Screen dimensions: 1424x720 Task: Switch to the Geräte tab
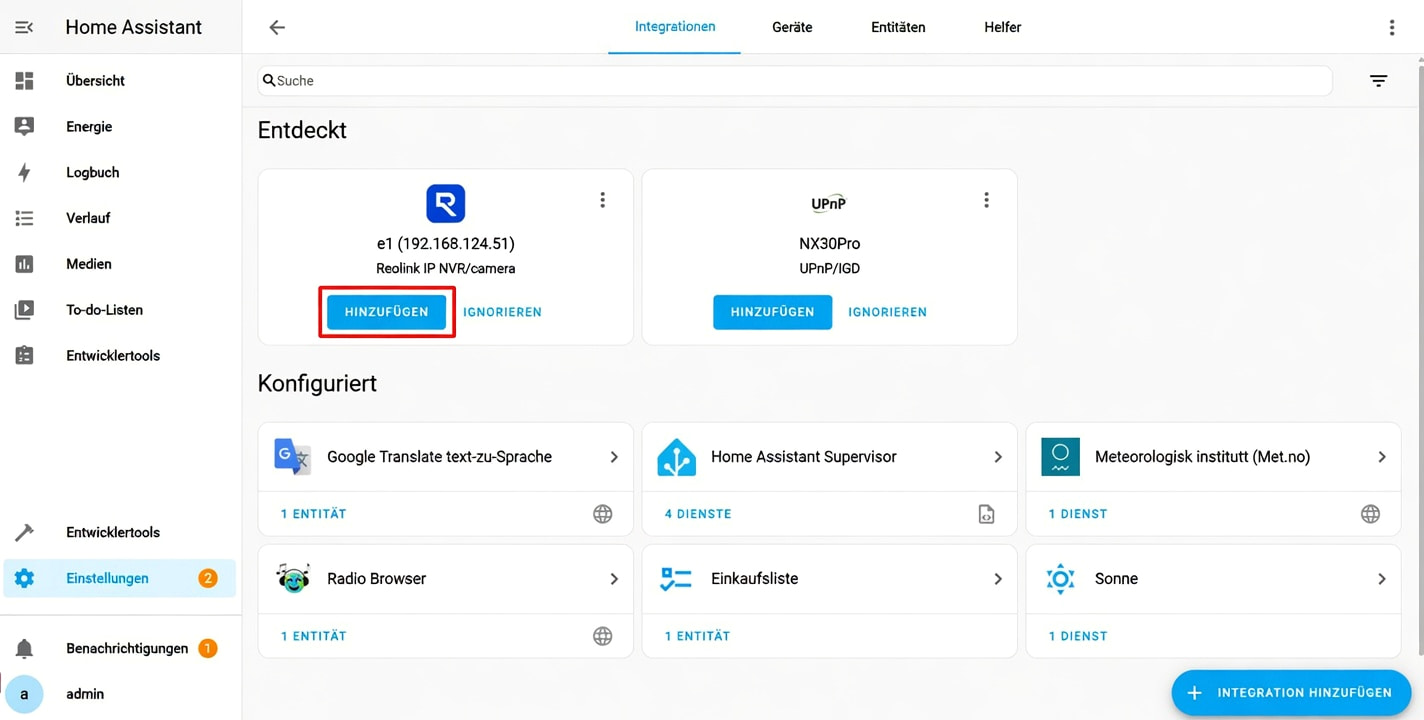pos(792,27)
